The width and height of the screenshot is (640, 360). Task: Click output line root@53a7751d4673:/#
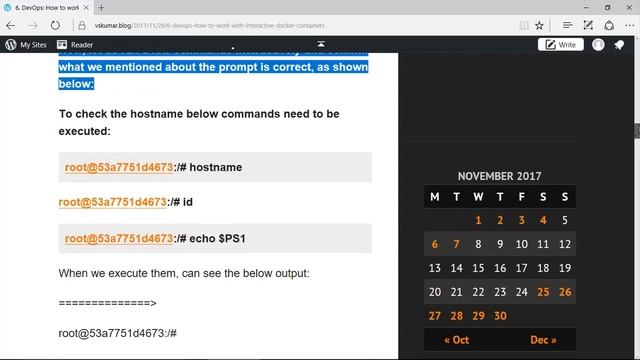click(x=118, y=333)
